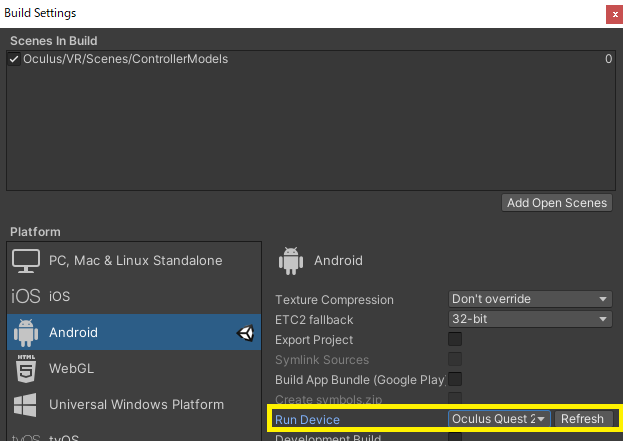
Task: Click the Platform section heading
Action: click(x=35, y=232)
